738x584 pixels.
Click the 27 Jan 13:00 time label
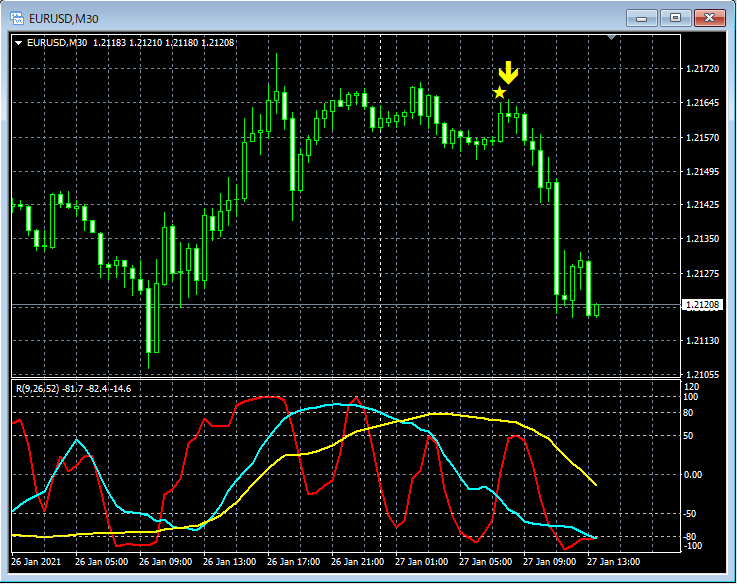613,562
